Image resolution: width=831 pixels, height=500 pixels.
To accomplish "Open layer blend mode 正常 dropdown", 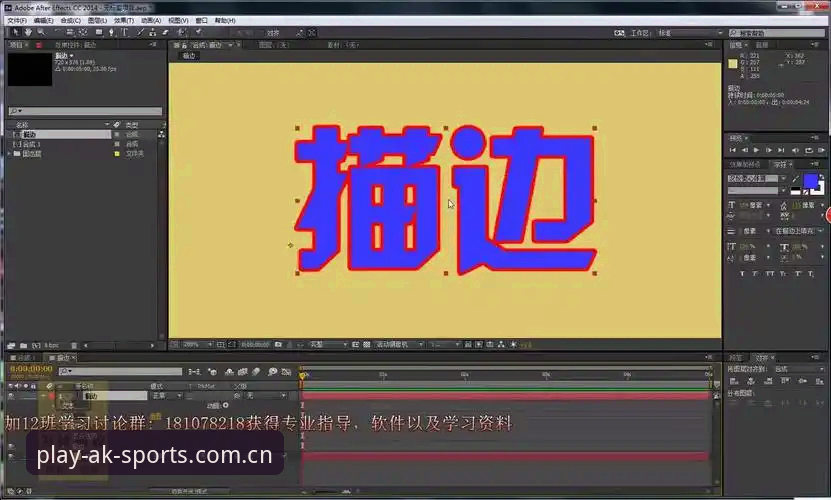I will click(166, 396).
